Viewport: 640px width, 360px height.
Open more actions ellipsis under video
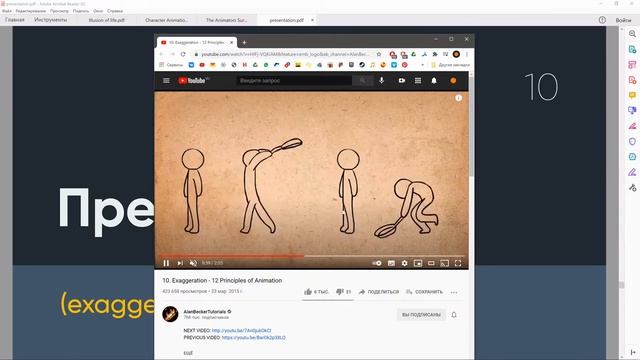pyautogui.click(x=454, y=292)
